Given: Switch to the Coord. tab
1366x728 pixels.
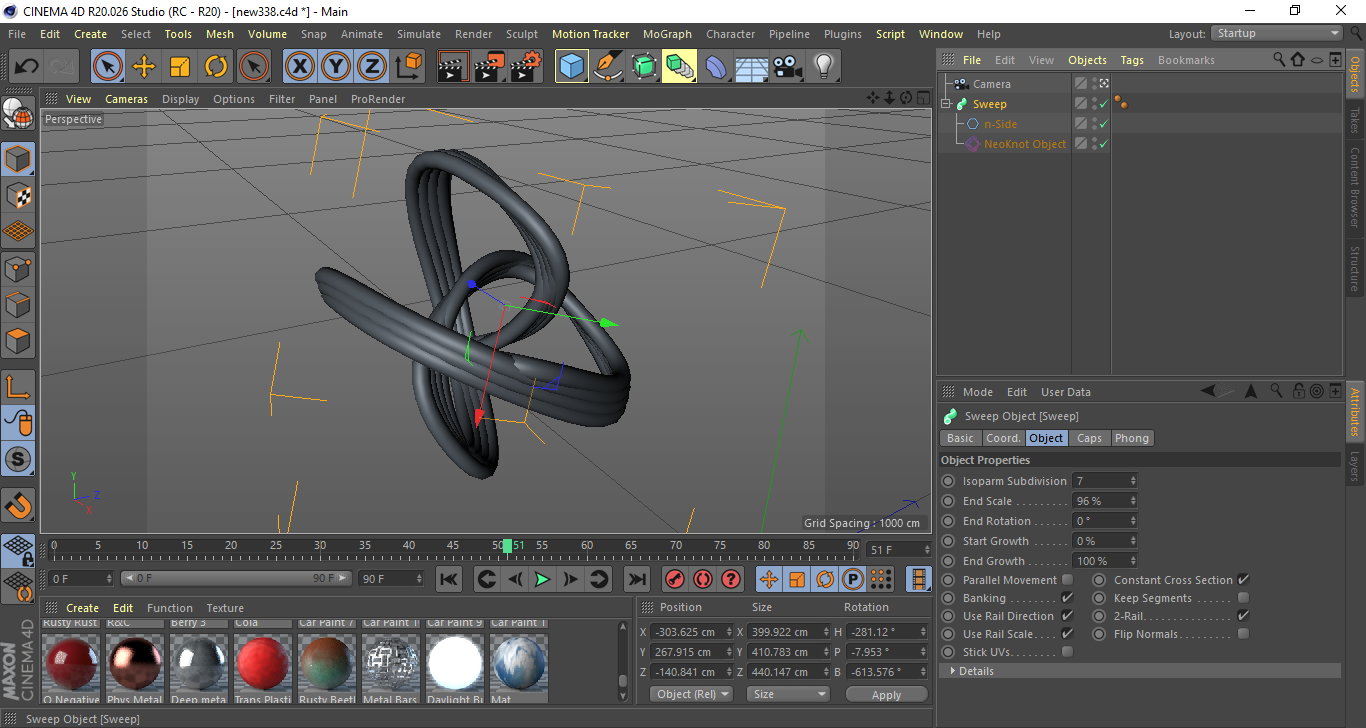Looking at the screenshot, I should (x=1003, y=438).
